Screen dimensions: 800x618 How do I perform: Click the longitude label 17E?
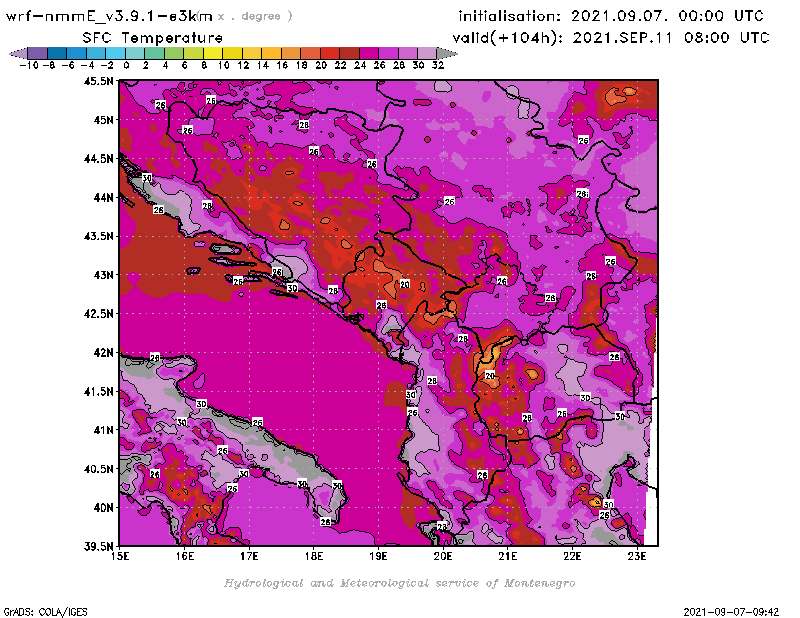click(x=249, y=556)
